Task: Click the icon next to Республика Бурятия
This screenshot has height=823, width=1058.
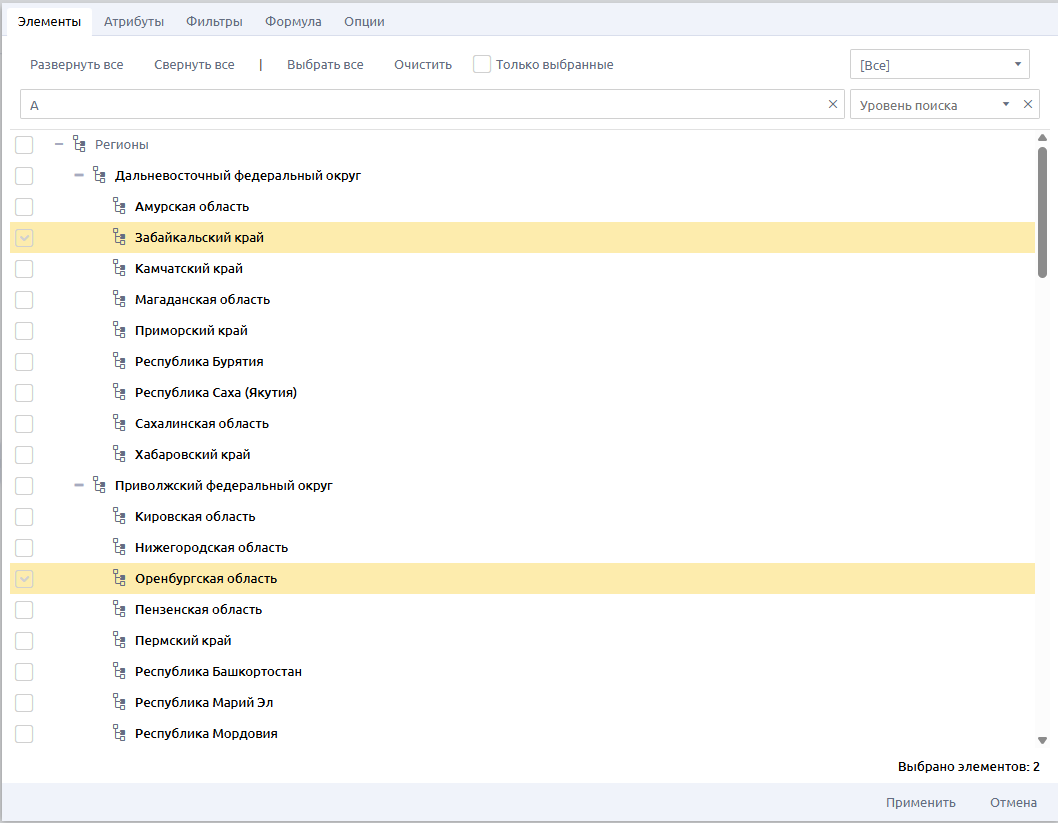Action: pos(119,362)
